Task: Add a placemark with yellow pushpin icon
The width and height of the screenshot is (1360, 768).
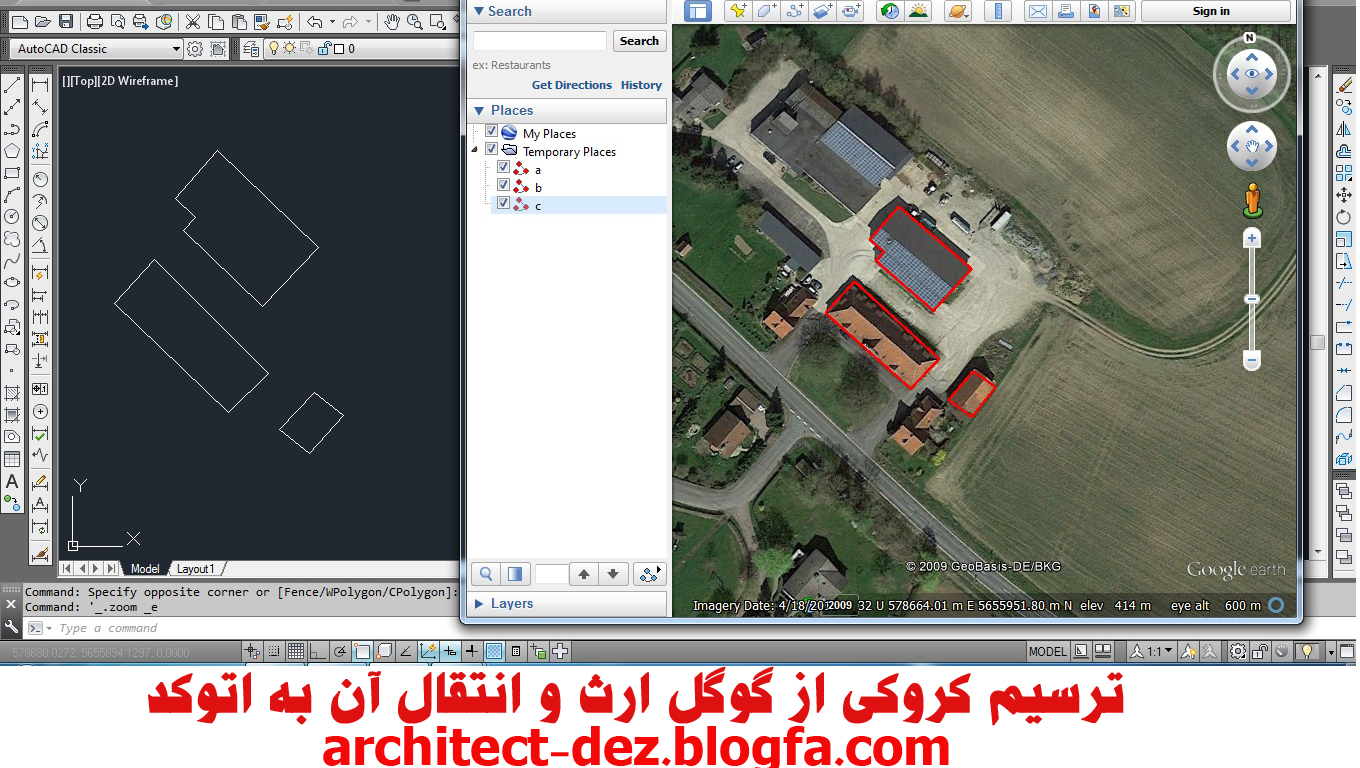Action: [738, 11]
